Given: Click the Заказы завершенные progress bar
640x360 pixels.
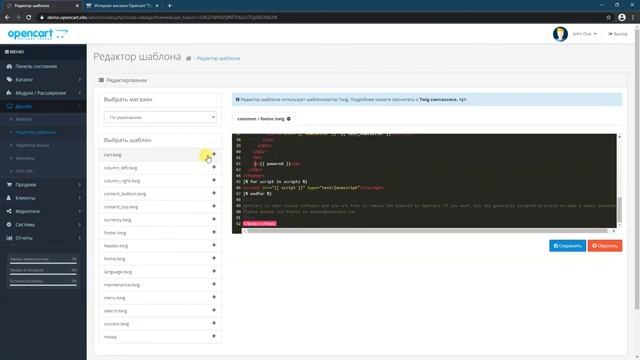Looking at the screenshot, I should 43,263.
